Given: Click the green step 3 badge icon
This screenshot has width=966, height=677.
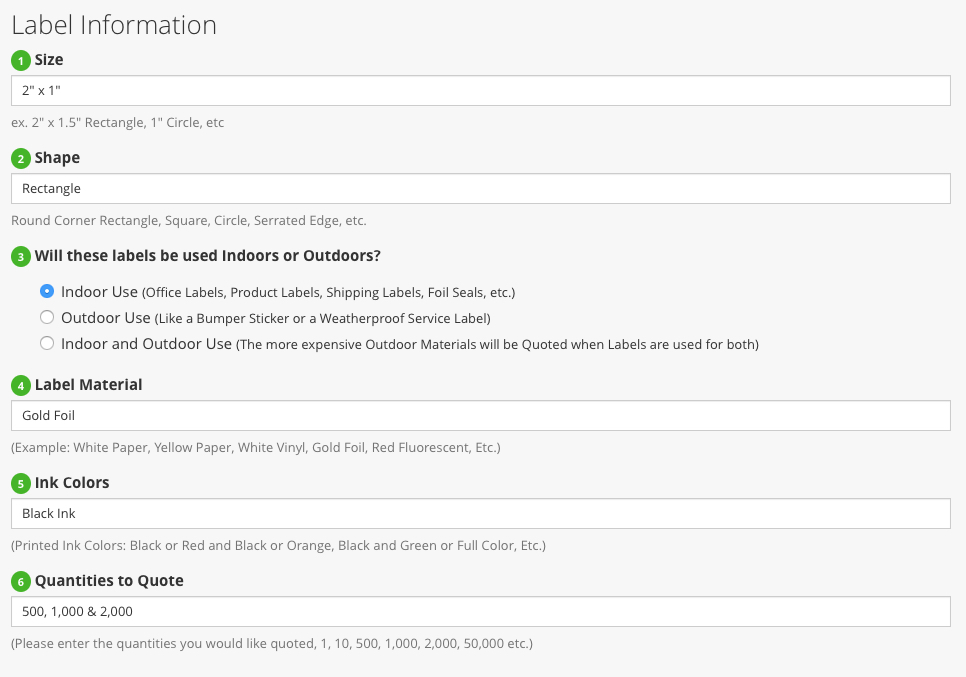Looking at the screenshot, I should (x=21, y=257).
